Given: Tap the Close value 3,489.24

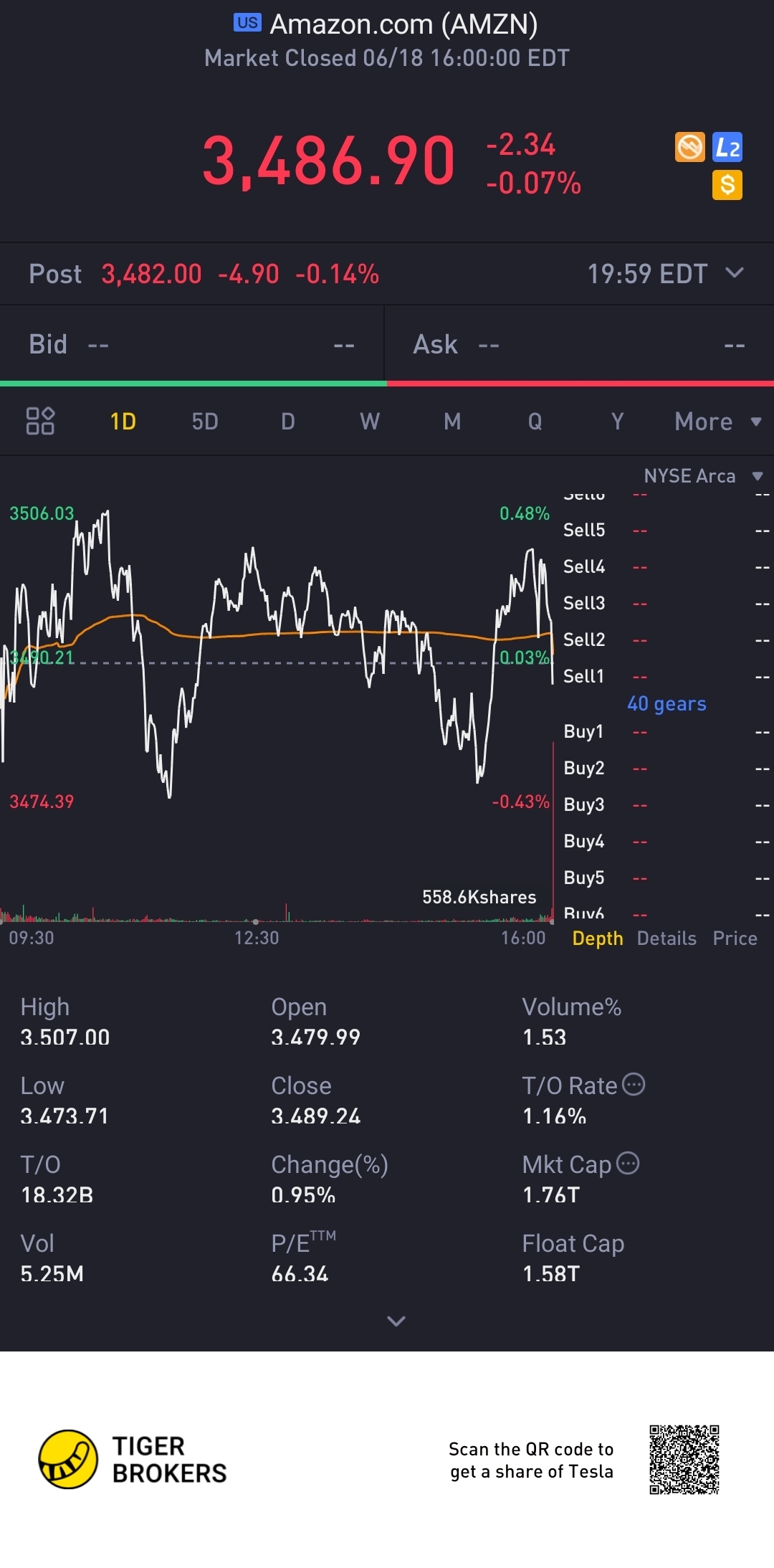Looking at the screenshot, I should (x=316, y=1116).
